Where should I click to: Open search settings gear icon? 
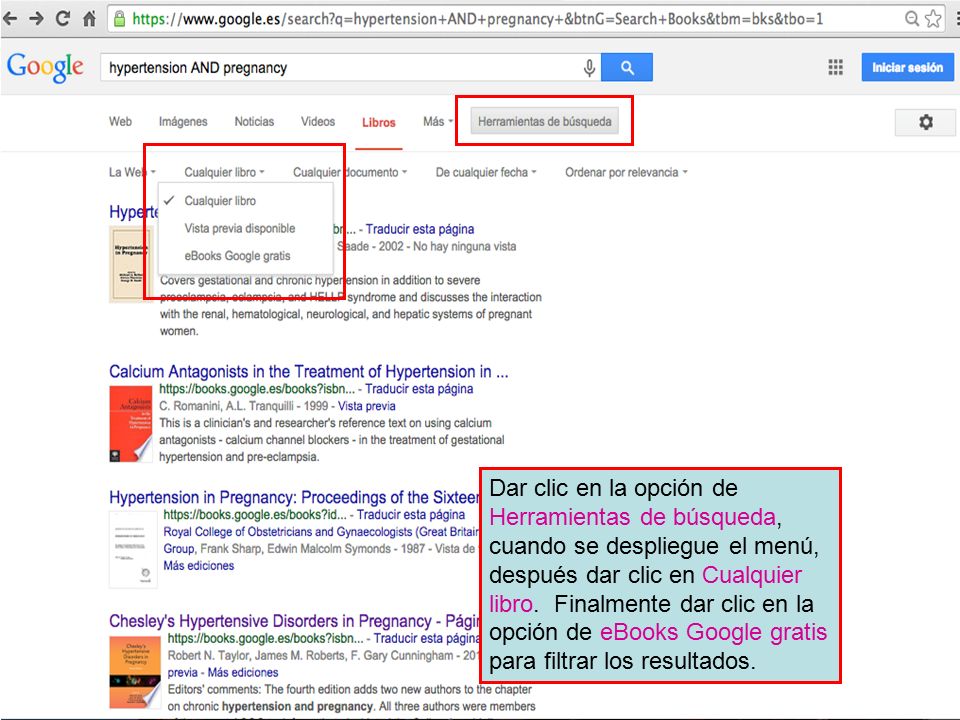tap(926, 122)
